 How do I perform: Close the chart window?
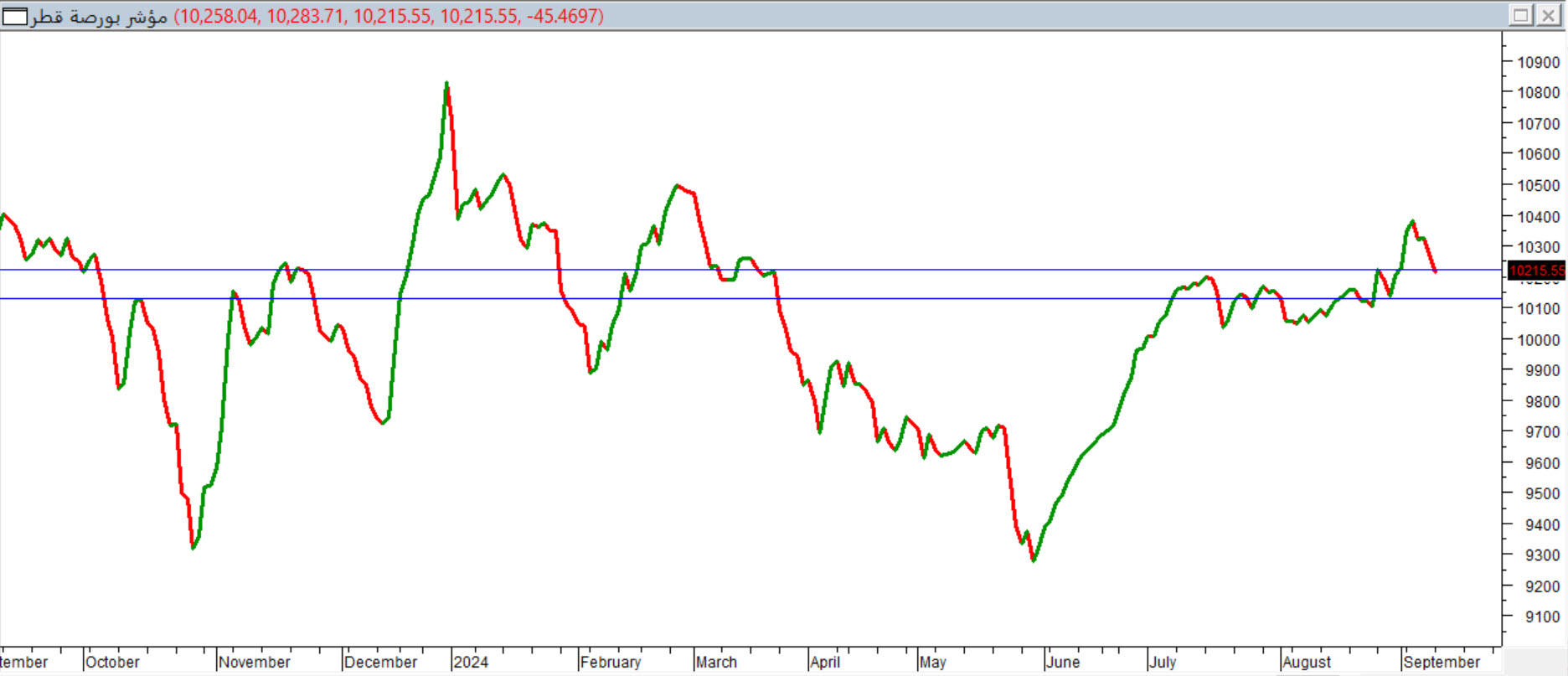(x=1549, y=15)
